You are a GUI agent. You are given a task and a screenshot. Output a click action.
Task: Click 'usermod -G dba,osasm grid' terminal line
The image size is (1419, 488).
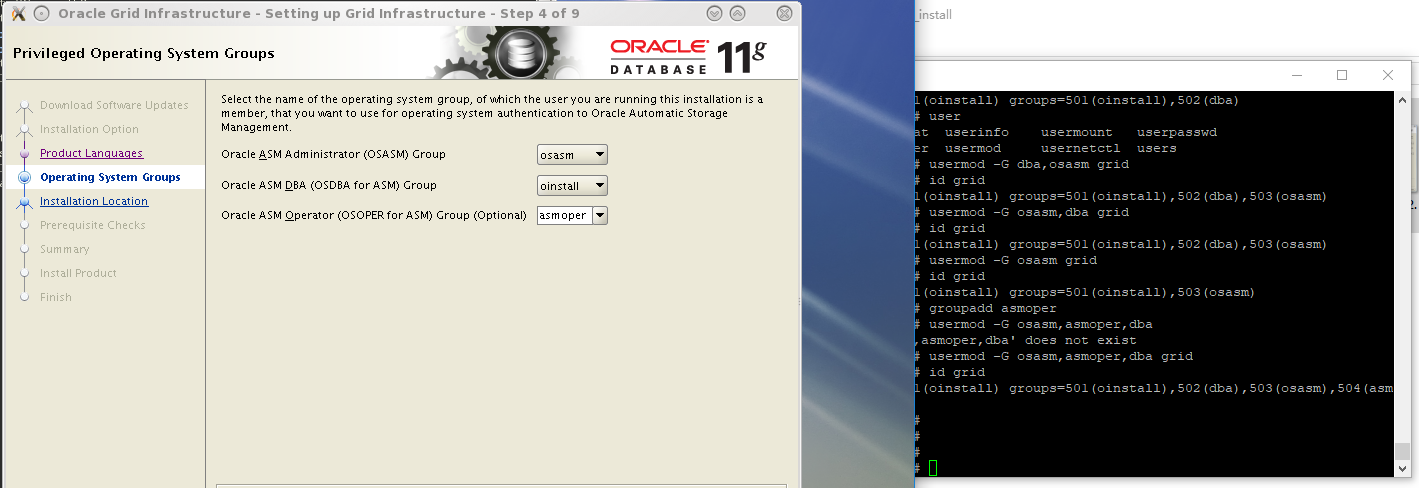1028,164
